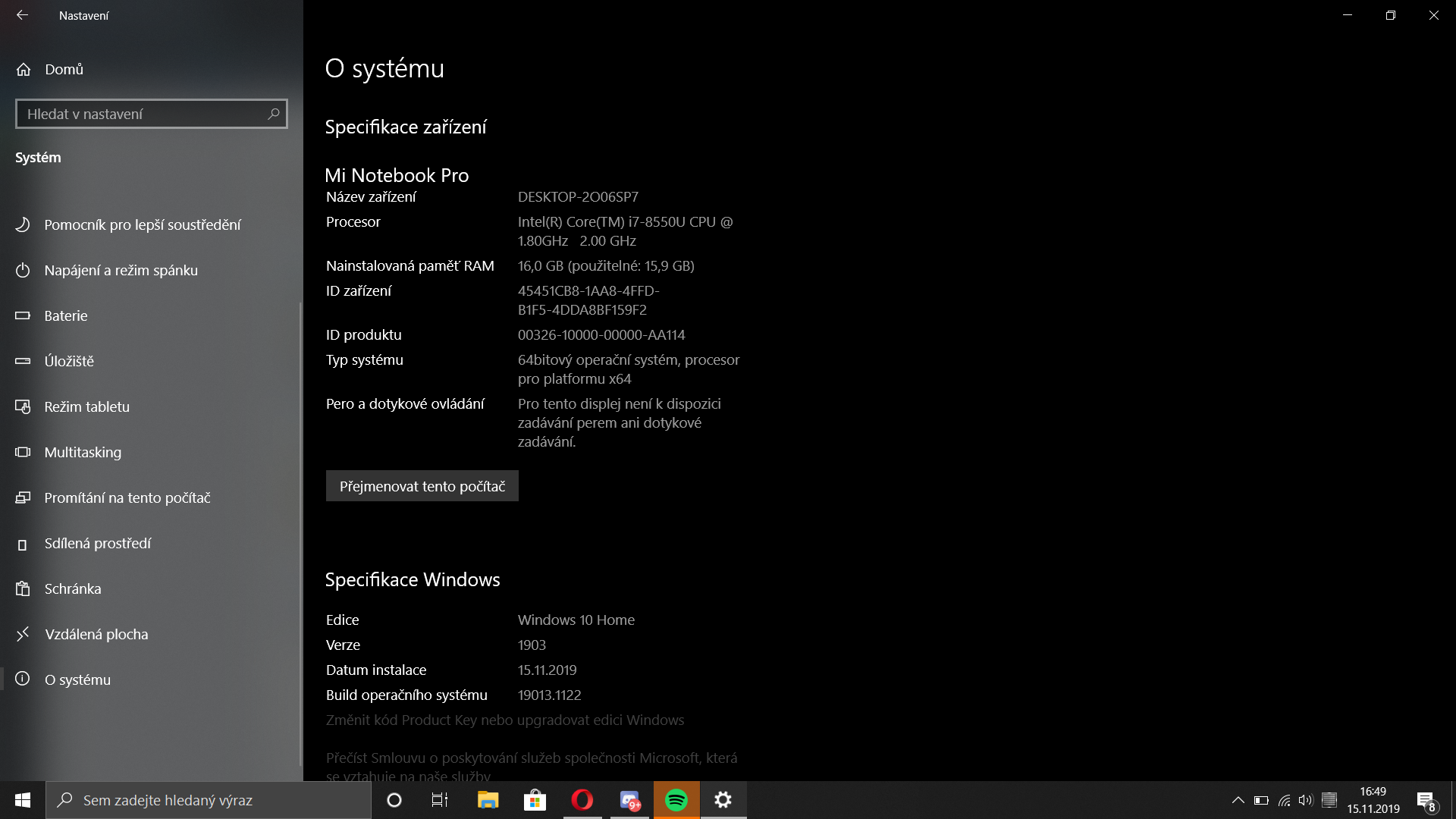Open Napájení a režim spánku section

coord(121,270)
